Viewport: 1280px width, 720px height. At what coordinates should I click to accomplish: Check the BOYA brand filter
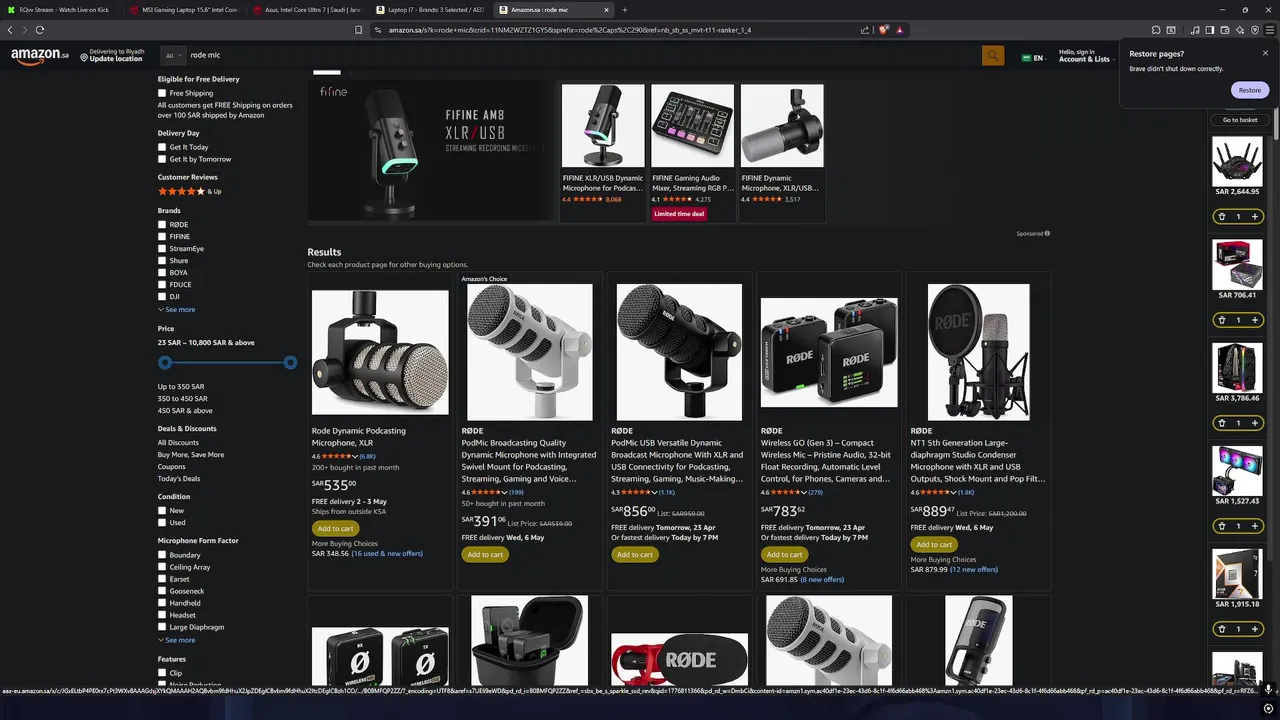(x=162, y=273)
